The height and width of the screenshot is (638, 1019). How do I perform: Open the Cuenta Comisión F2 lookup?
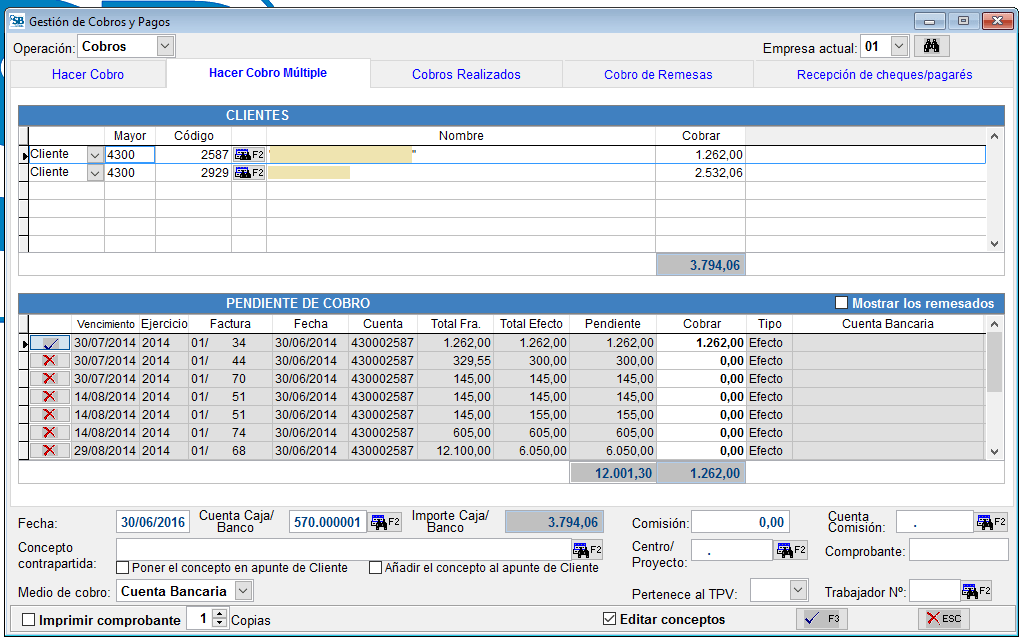(989, 521)
